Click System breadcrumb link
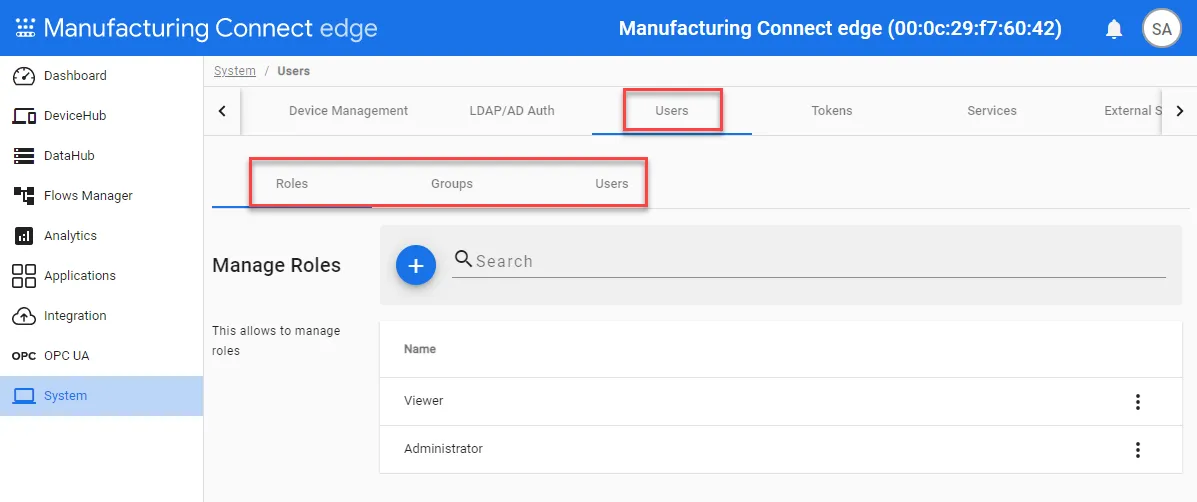 click(x=234, y=71)
